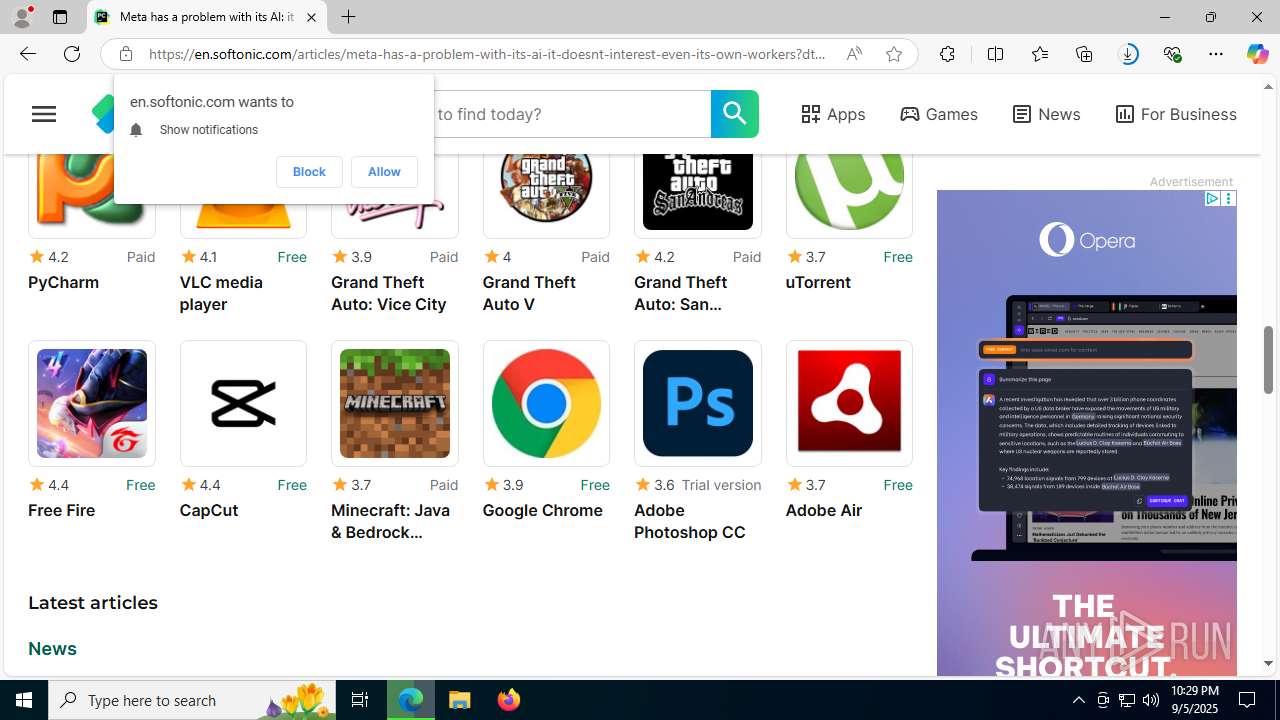Show hidden tray icons chevron

(1078, 700)
